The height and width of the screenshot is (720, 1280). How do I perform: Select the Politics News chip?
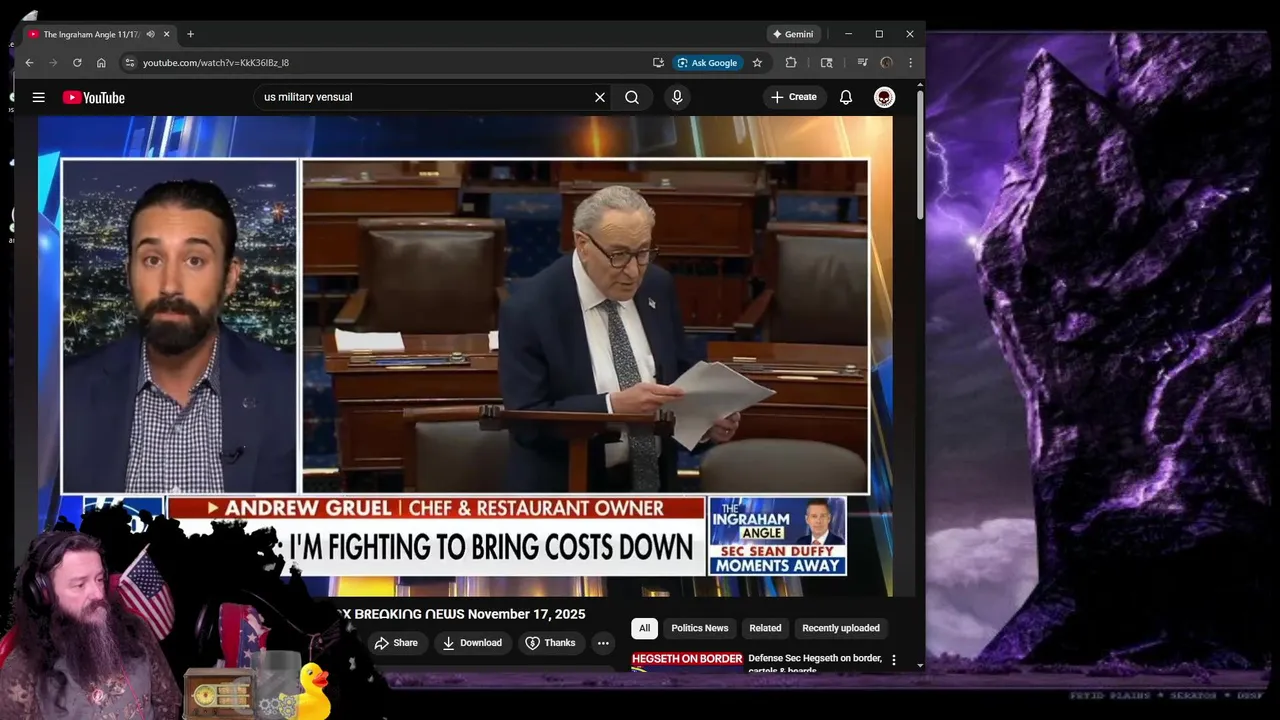[700, 628]
